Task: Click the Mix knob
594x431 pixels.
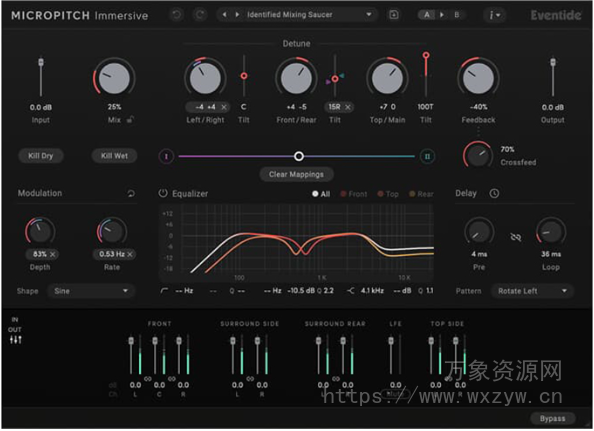Action: tap(114, 78)
